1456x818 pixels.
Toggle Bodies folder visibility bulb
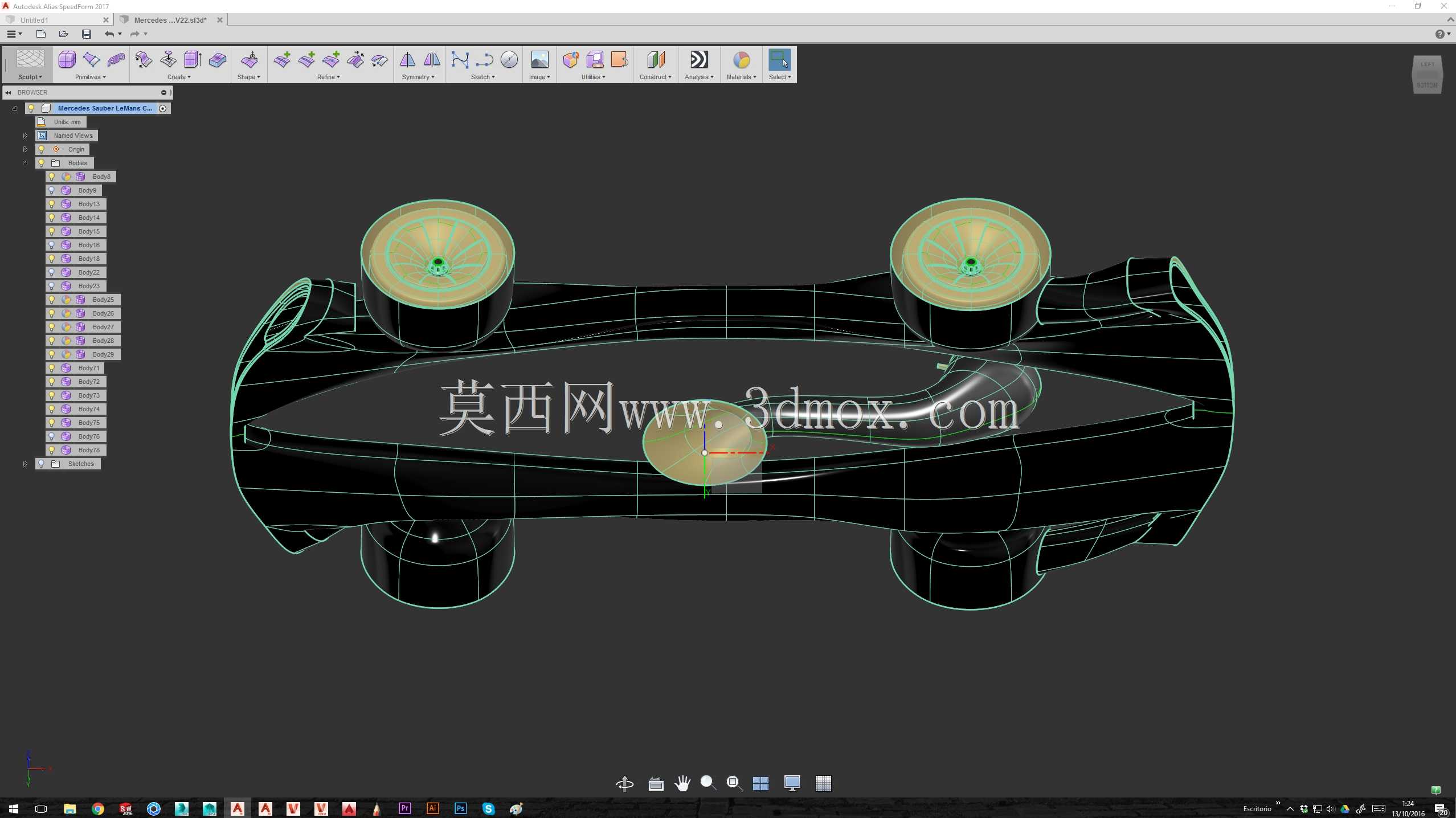pyautogui.click(x=41, y=163)
